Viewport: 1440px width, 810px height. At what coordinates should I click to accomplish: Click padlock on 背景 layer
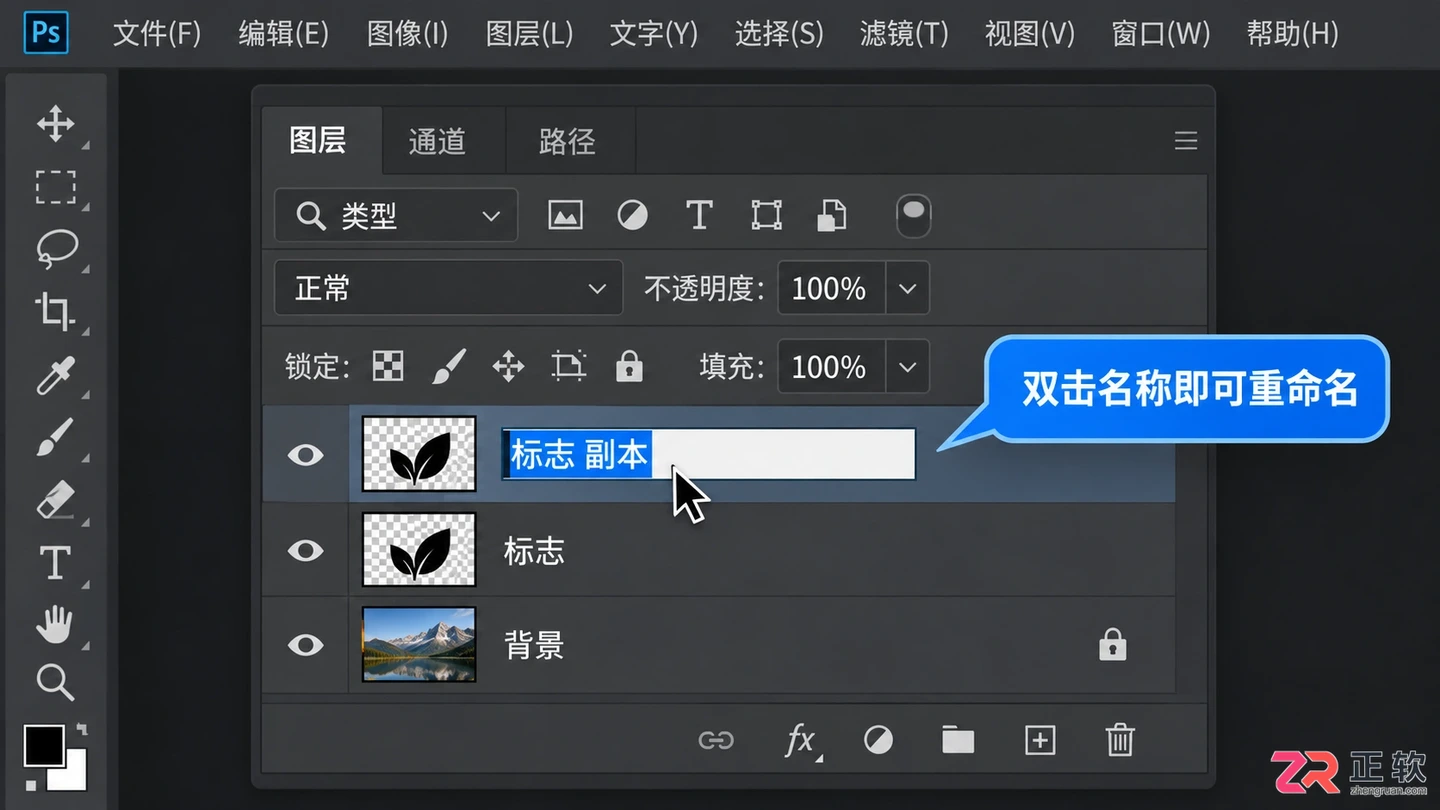1112,645
